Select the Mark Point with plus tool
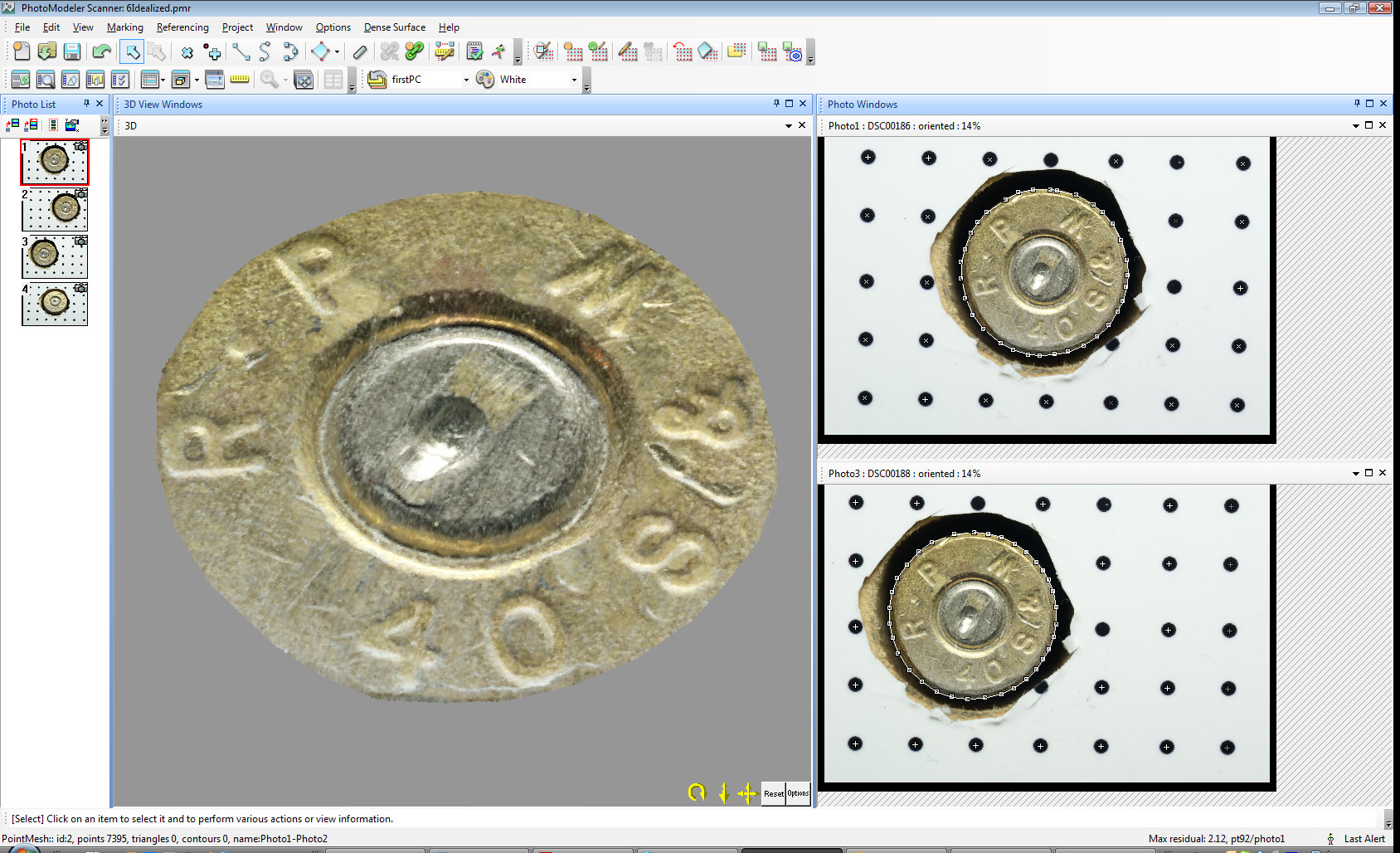1400x853 pixels. [x=212, y=52]
